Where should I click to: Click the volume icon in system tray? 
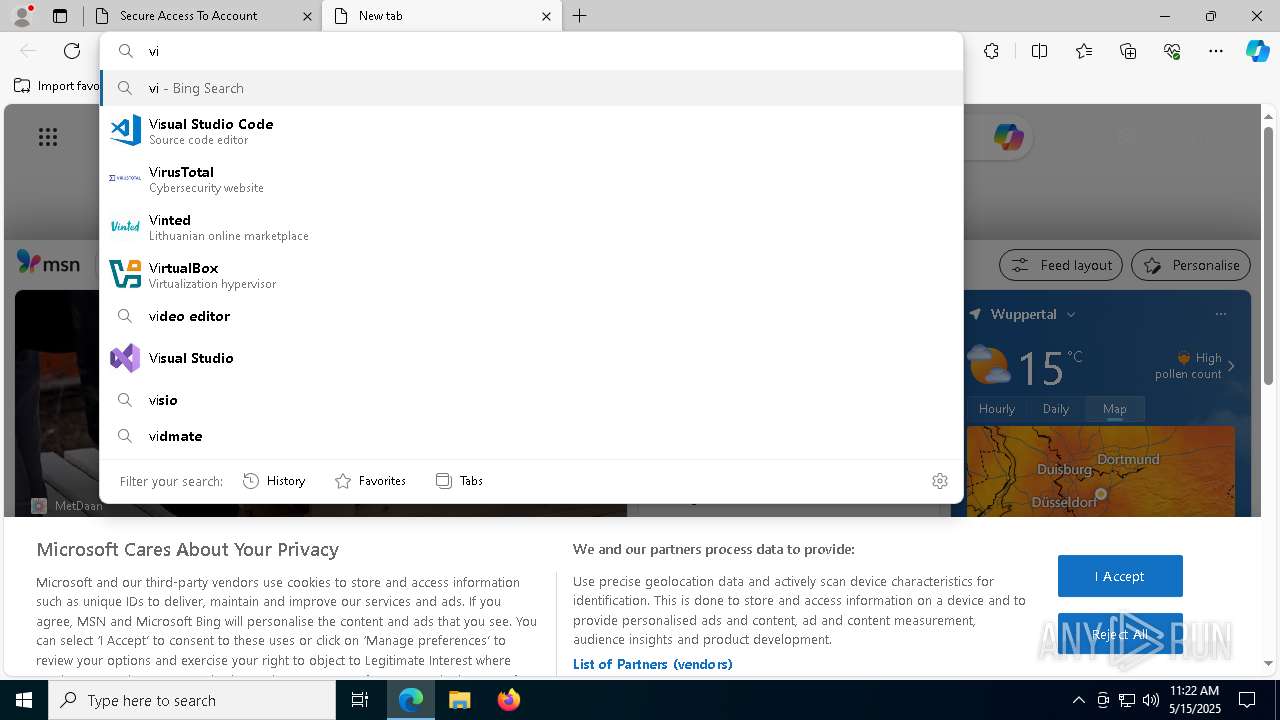point(1151,700)
